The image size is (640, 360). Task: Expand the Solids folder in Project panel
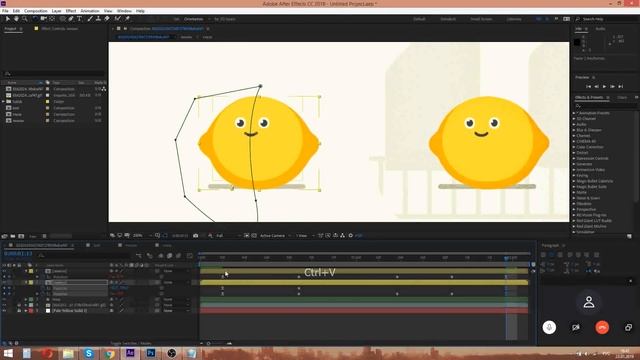pos(4,102)
